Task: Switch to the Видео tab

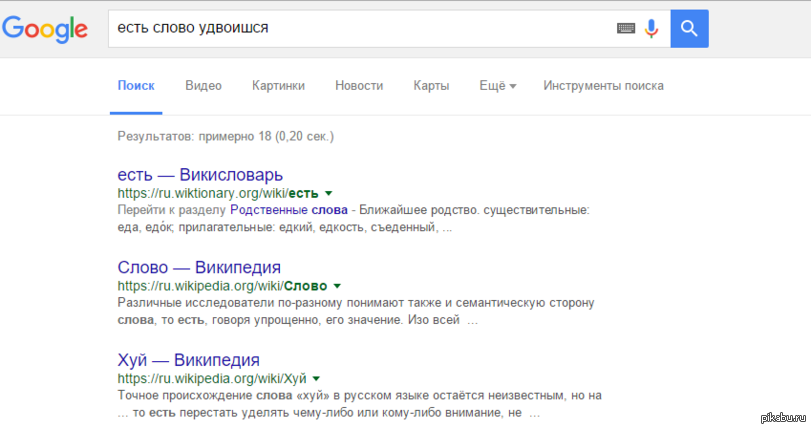Action: 203,86
